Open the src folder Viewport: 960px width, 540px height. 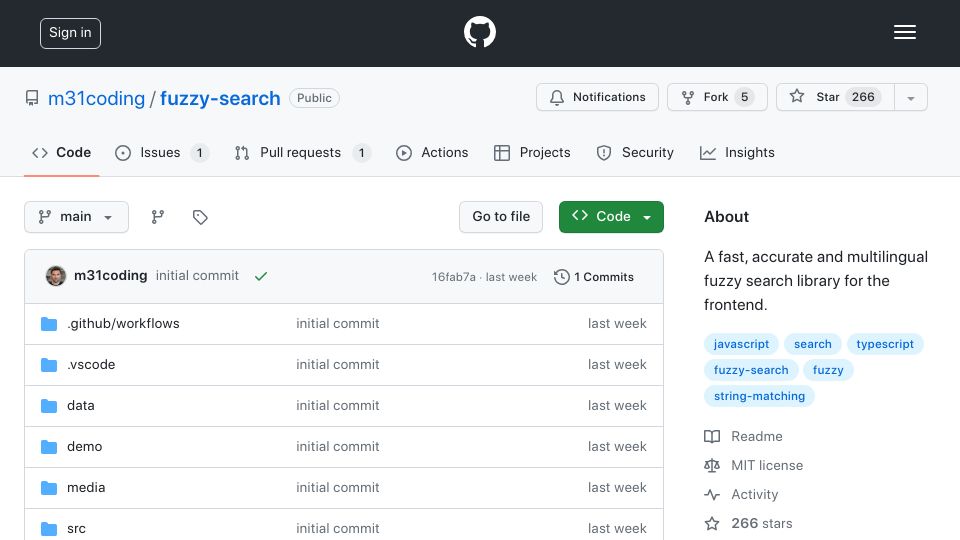pyautogui.click(x=77, y=528)
